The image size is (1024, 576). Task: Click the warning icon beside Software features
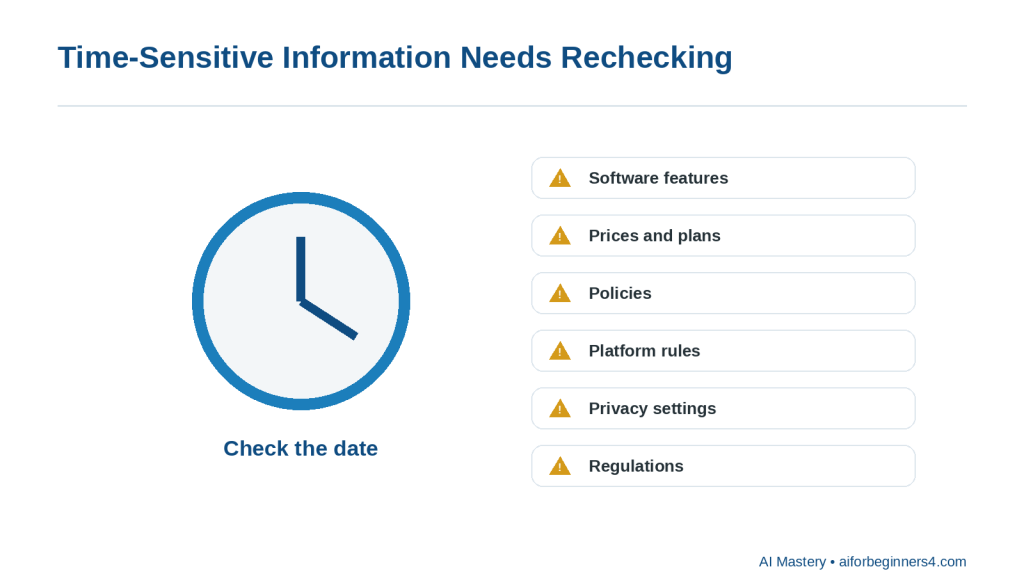point(560,178)
